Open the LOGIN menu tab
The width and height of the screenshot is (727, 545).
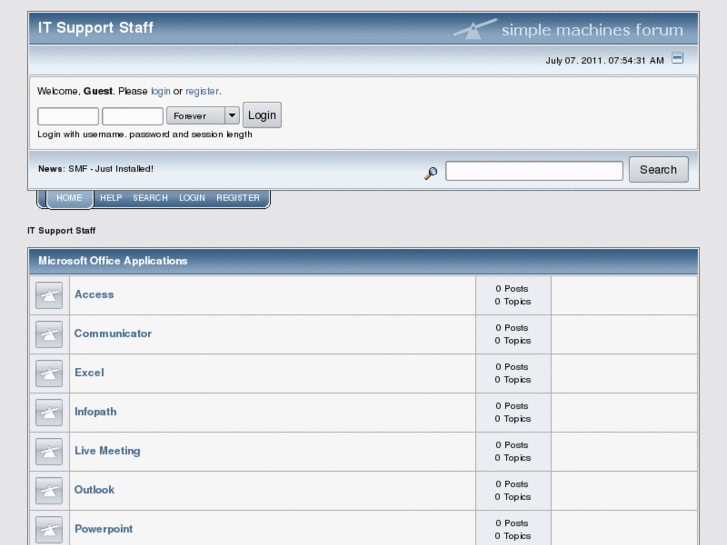point(192,198)
